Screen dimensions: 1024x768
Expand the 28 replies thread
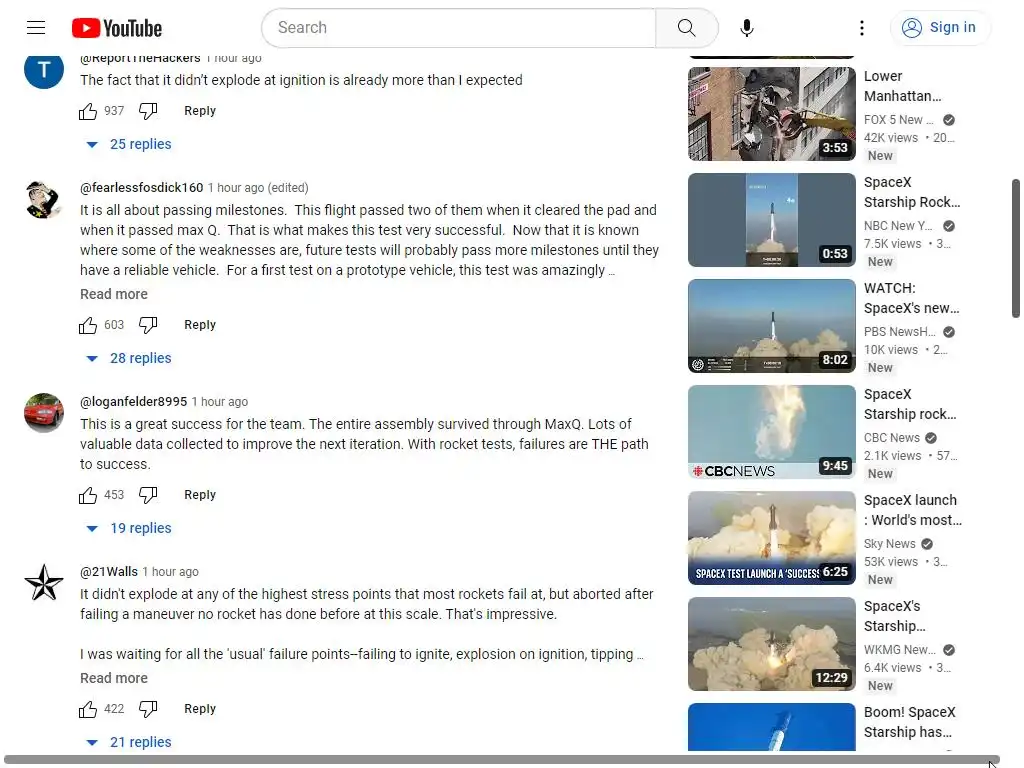click(x=129, y=359)
